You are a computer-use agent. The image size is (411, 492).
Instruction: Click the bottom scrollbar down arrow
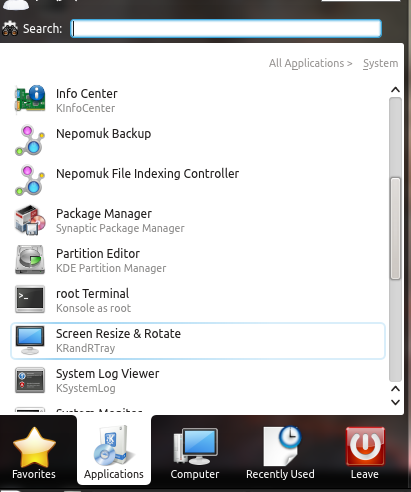point(395,402)
